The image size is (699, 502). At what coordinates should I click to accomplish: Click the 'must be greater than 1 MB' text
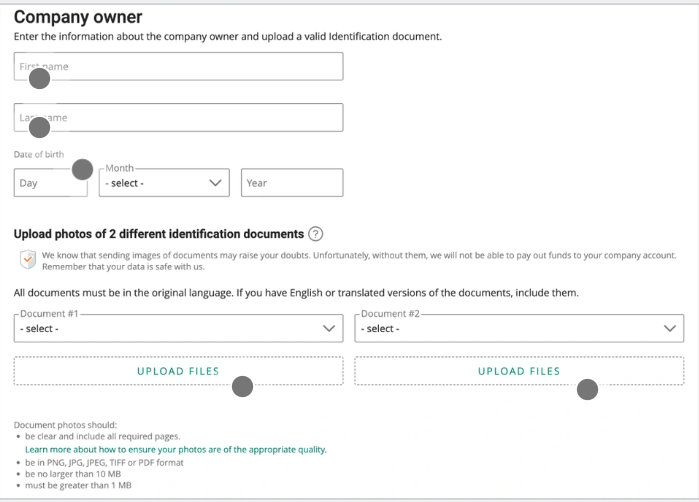tap(78, 485)
